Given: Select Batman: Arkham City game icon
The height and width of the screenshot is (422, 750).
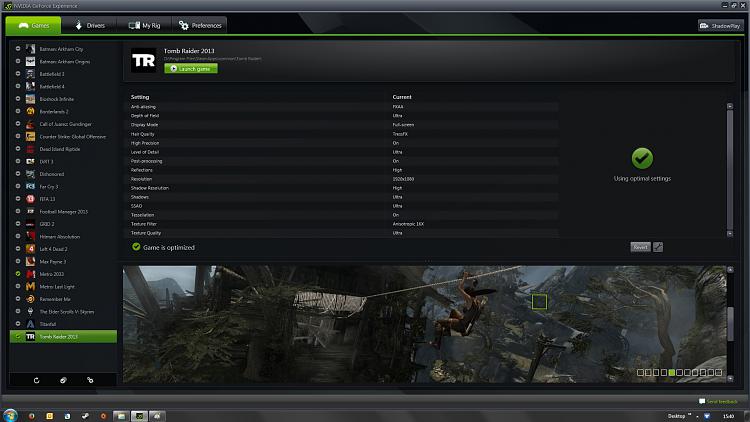Looking at the screenshot, I should pyautogui.click(x=30, y=49).
